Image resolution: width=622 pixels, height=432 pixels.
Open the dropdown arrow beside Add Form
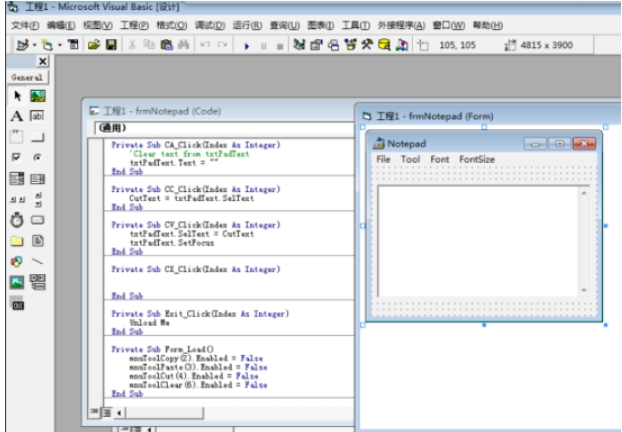click(60, 45)
